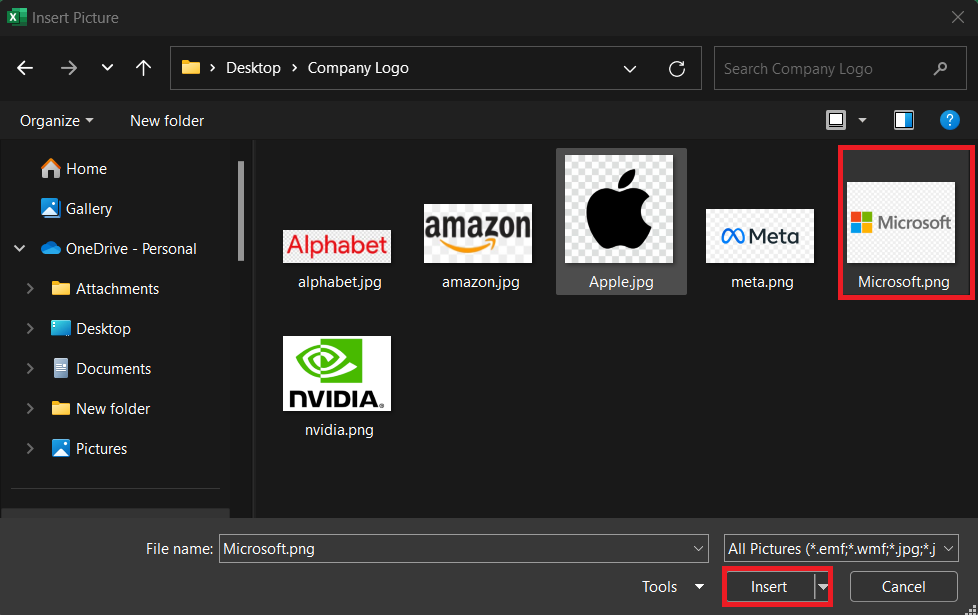
Task: Expand the Pictures node
Action: (x=30, y=448)
